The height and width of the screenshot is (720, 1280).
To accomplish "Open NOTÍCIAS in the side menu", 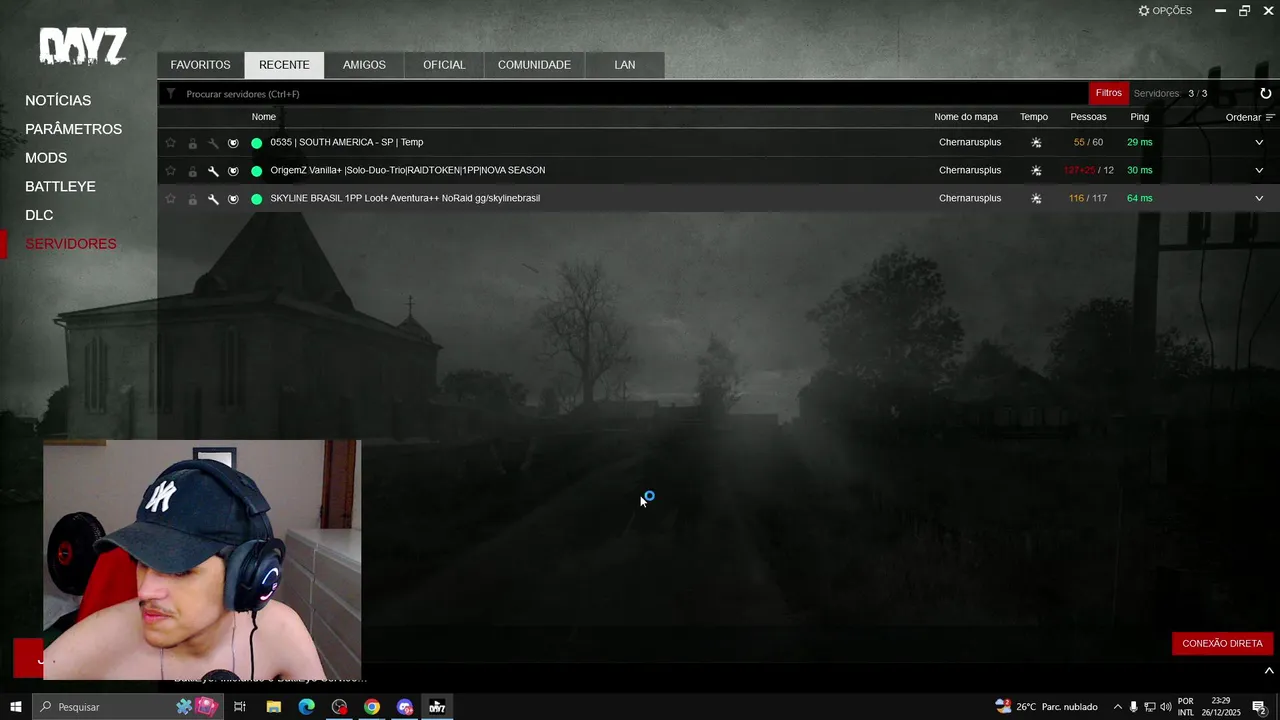I will (x=58, y=101).
